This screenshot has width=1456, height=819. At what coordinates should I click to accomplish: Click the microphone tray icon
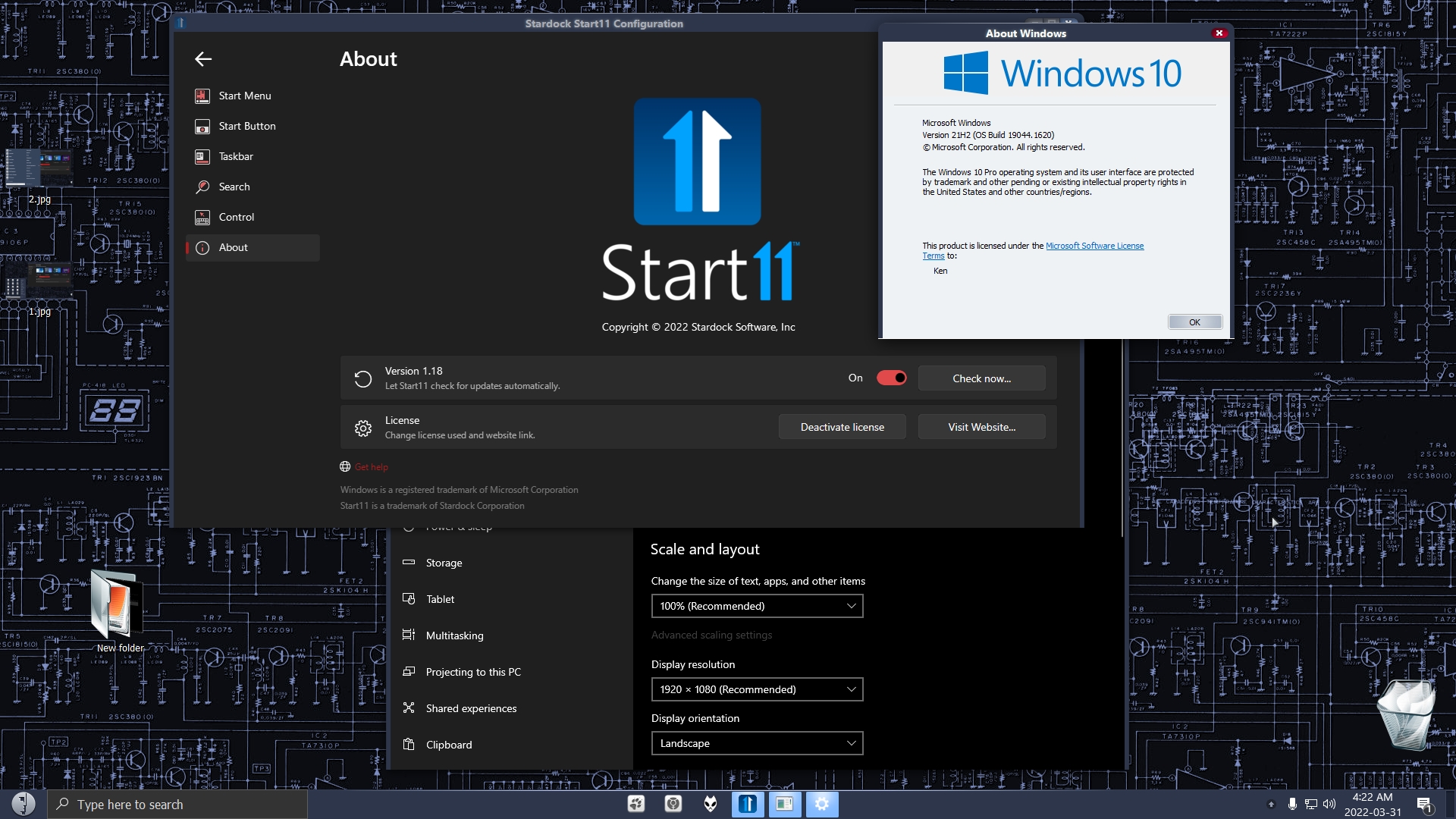point(1292,804)
